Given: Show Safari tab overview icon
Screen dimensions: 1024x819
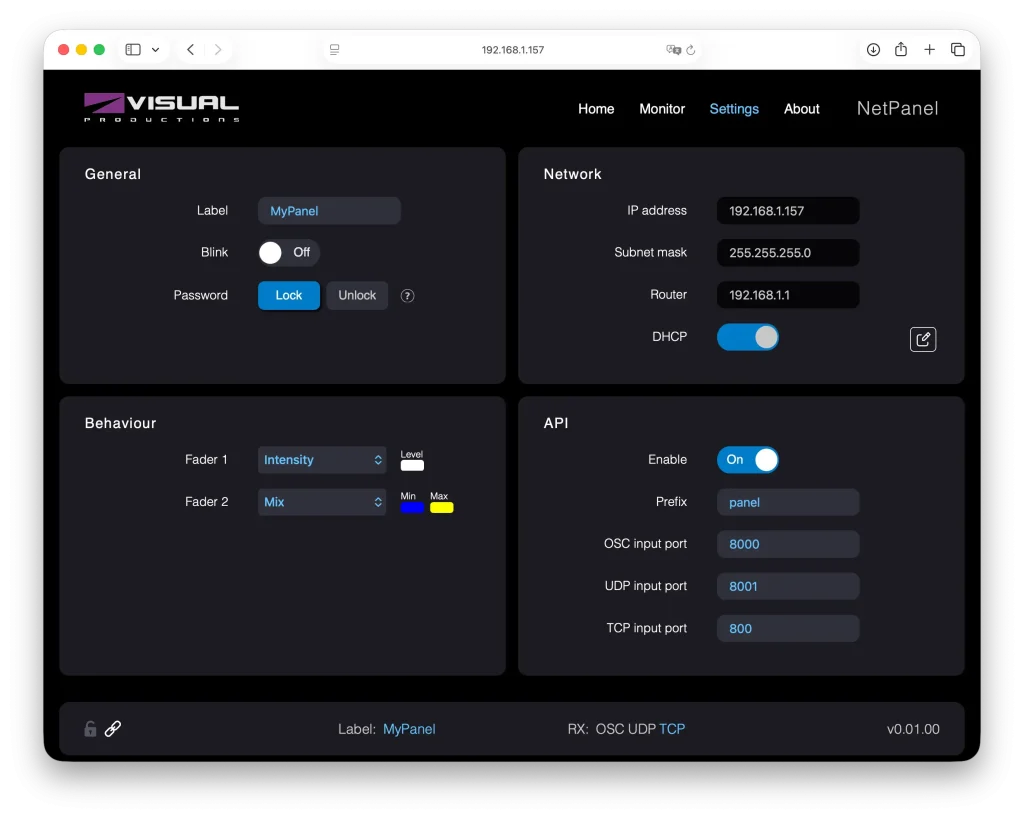Looking at the screenshot, I should 957,50.
